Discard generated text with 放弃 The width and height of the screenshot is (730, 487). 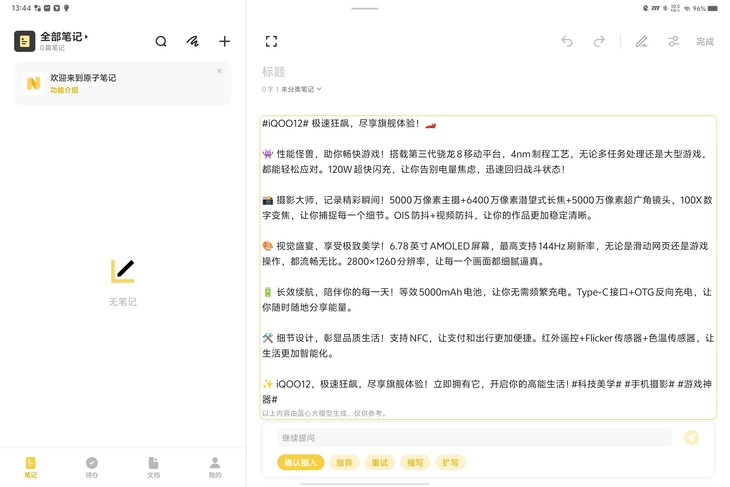pos(345,462)
